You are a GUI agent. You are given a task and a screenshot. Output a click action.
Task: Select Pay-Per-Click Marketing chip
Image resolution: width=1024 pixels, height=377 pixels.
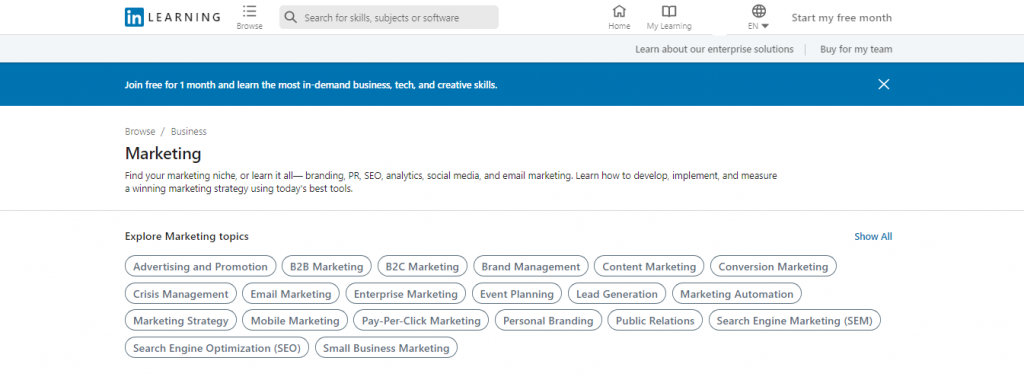click(x=421, y=321)
